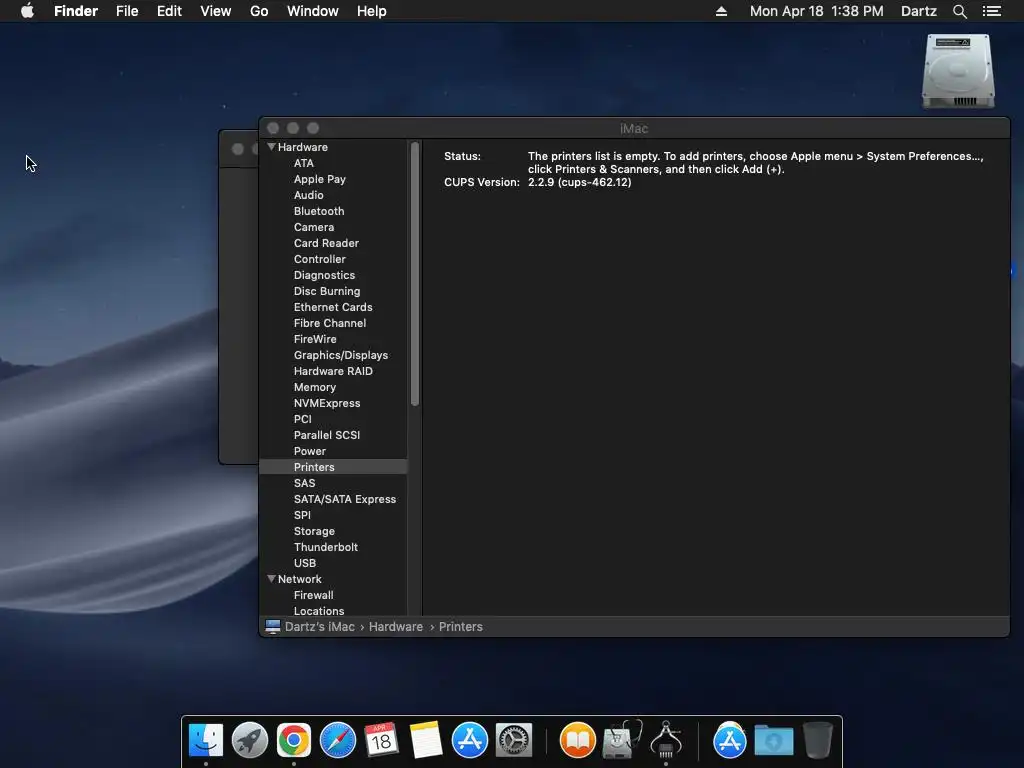
Task: Select Thunderbolt in the sidebar
Action: [325, 547]
